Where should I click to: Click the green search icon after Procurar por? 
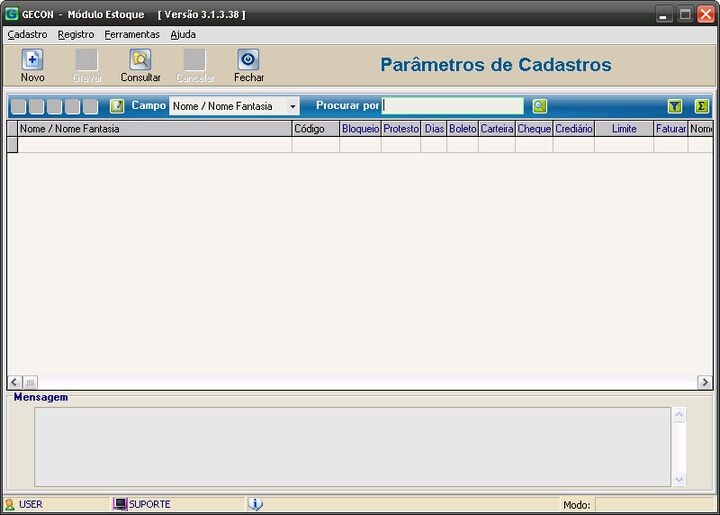click(x=540, y=106)
